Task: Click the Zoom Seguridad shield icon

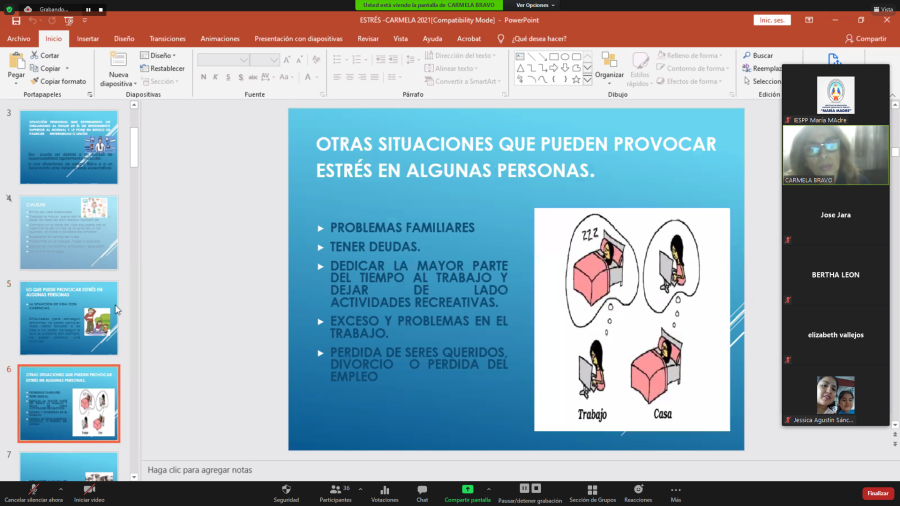Action: pyautogui.click(x=286, y=489)
